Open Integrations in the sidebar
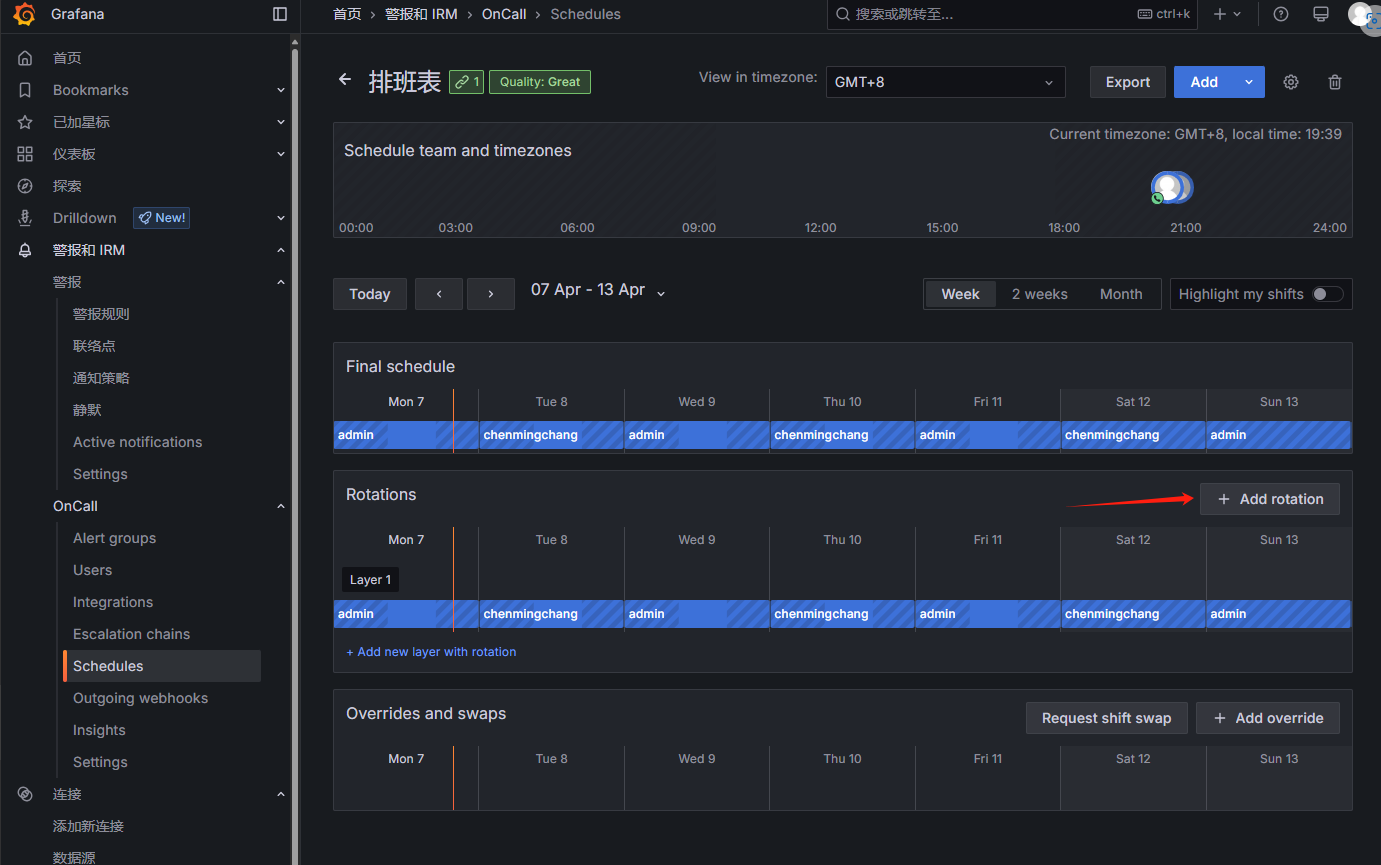Screen dimensions: 1381x865 pos(113,602)
